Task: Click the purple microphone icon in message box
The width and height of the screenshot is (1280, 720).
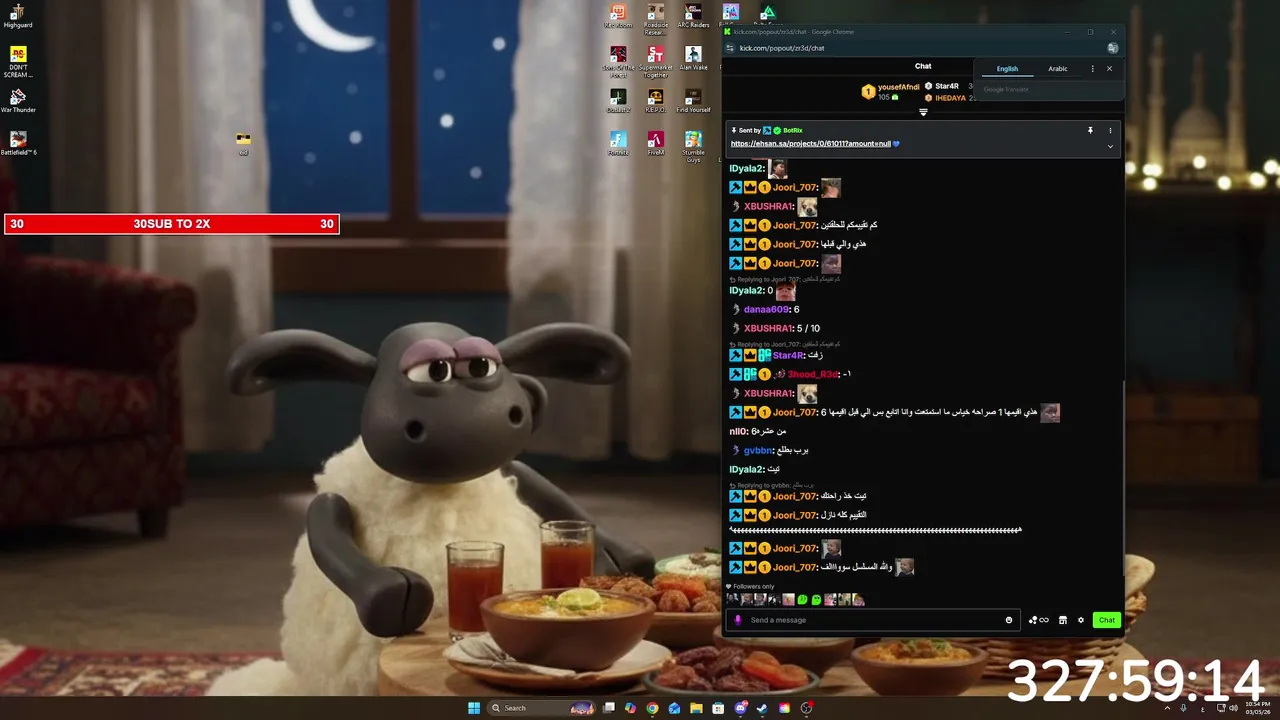Action: (x=738, y=620)
